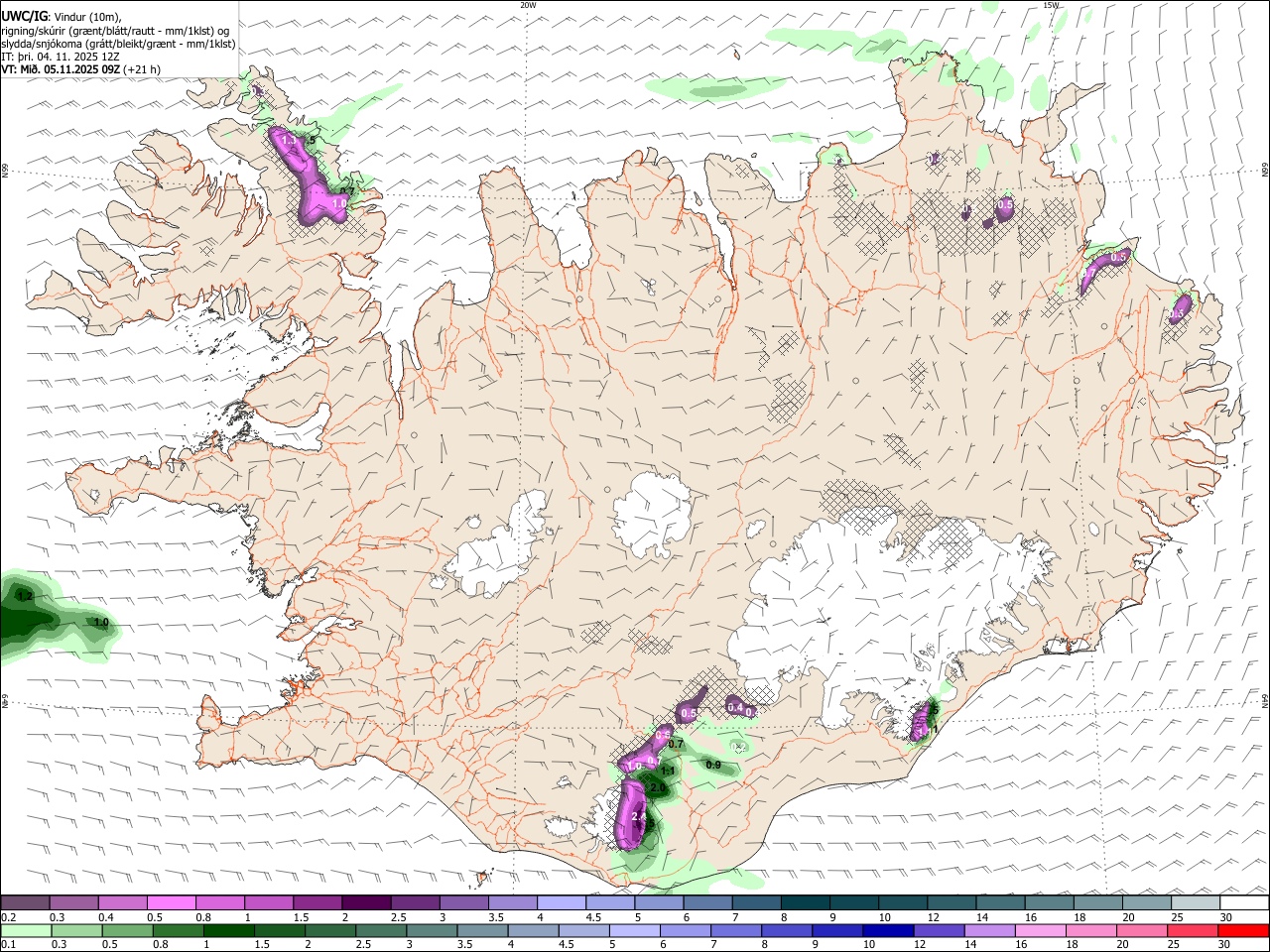Click the pale mint 0.1–0.3 rain legend swatch
This screenshot has width=1270, height=952.
tap(26, 930)
